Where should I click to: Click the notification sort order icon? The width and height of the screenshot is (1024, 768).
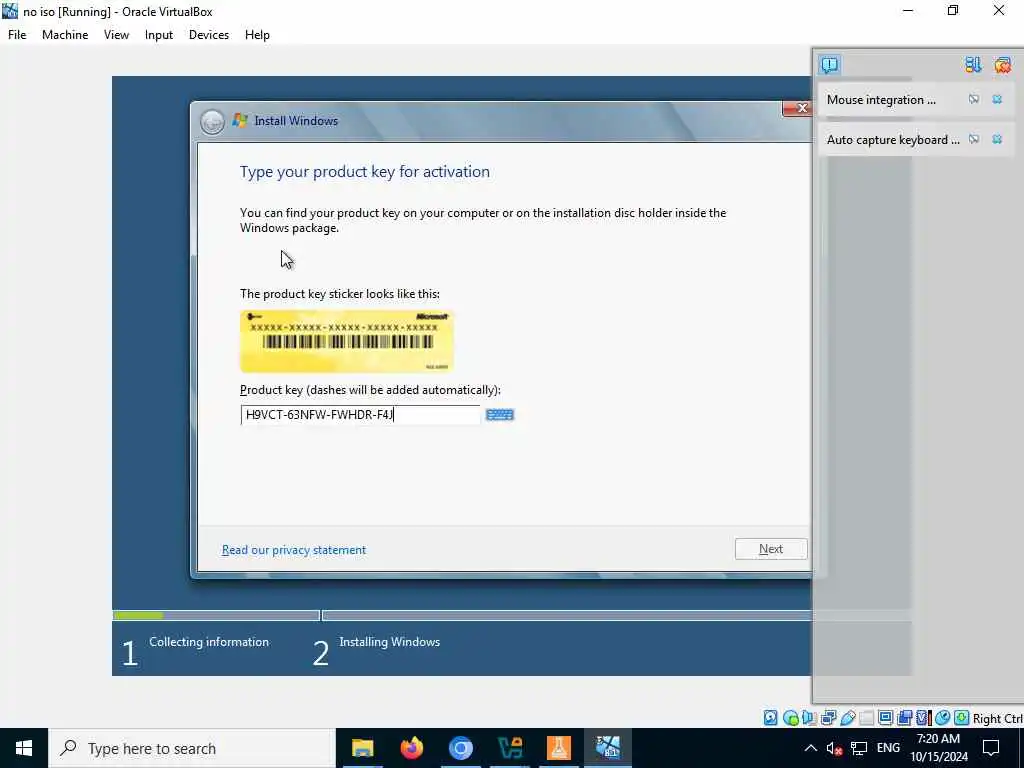click(x=973, y=65)
